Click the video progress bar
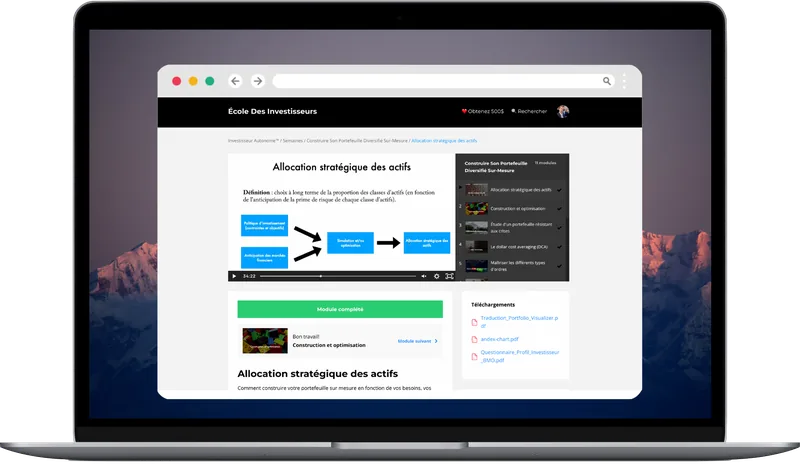 point(338,276)
